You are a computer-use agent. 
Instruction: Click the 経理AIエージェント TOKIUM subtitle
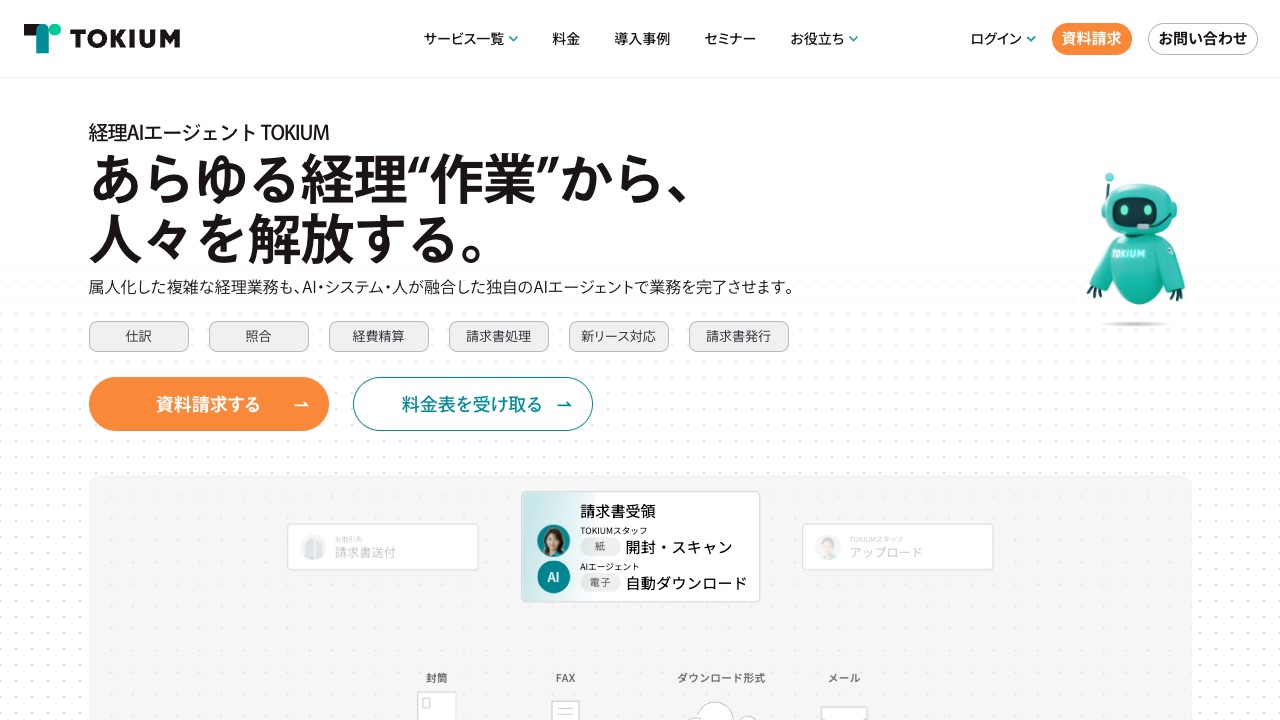[209, 132]
